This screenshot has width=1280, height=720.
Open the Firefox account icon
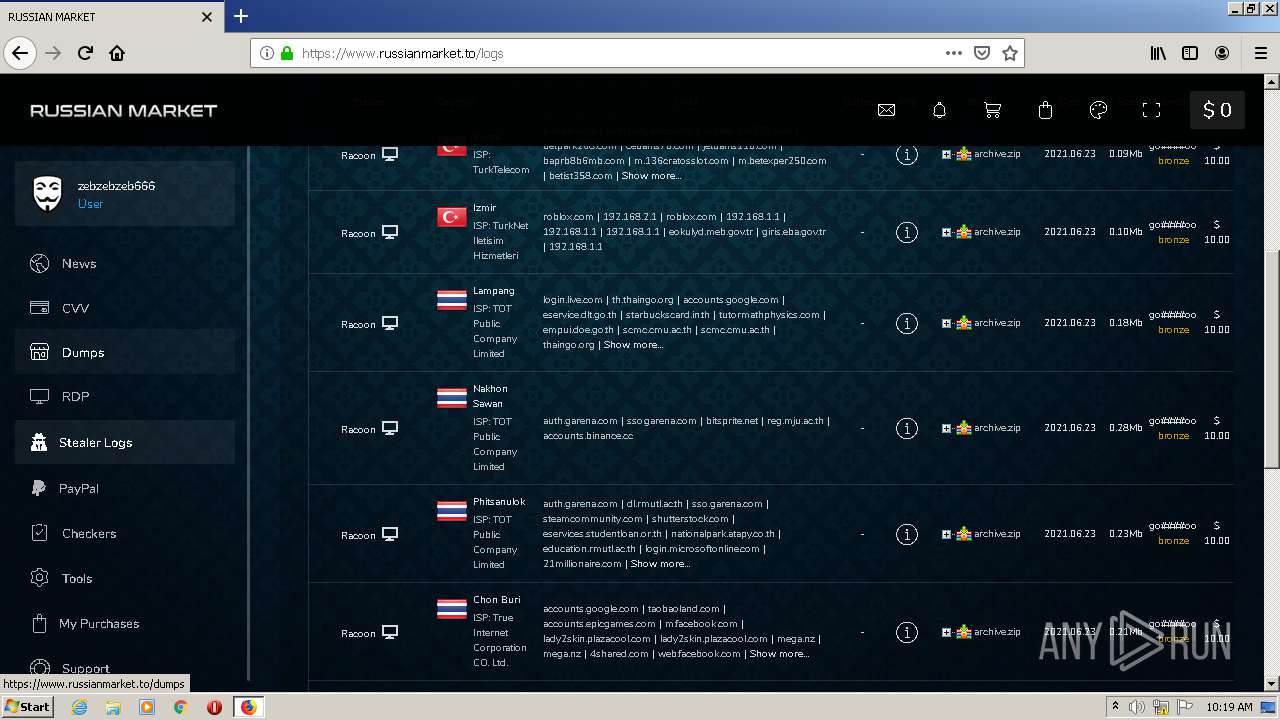click(x=1222, y=53)
